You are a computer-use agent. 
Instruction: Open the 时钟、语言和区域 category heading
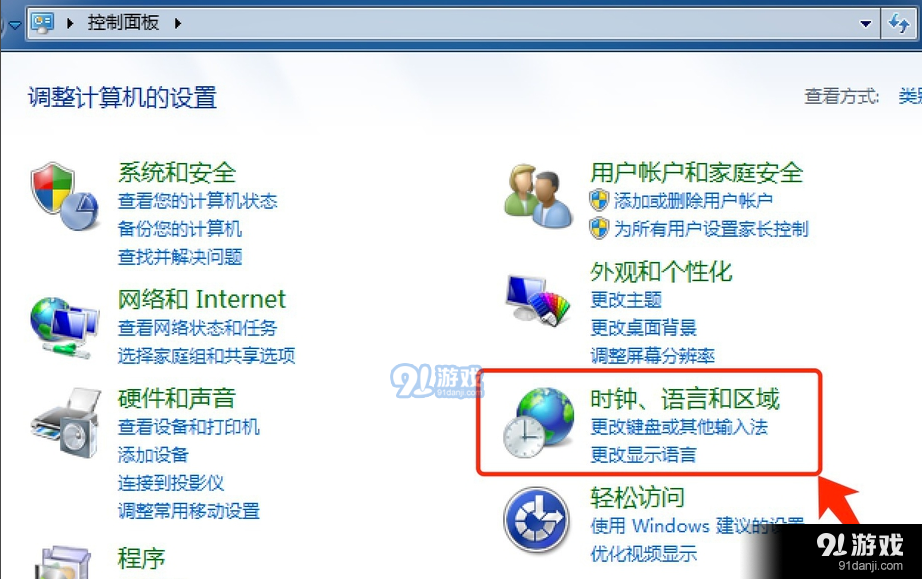685,399
